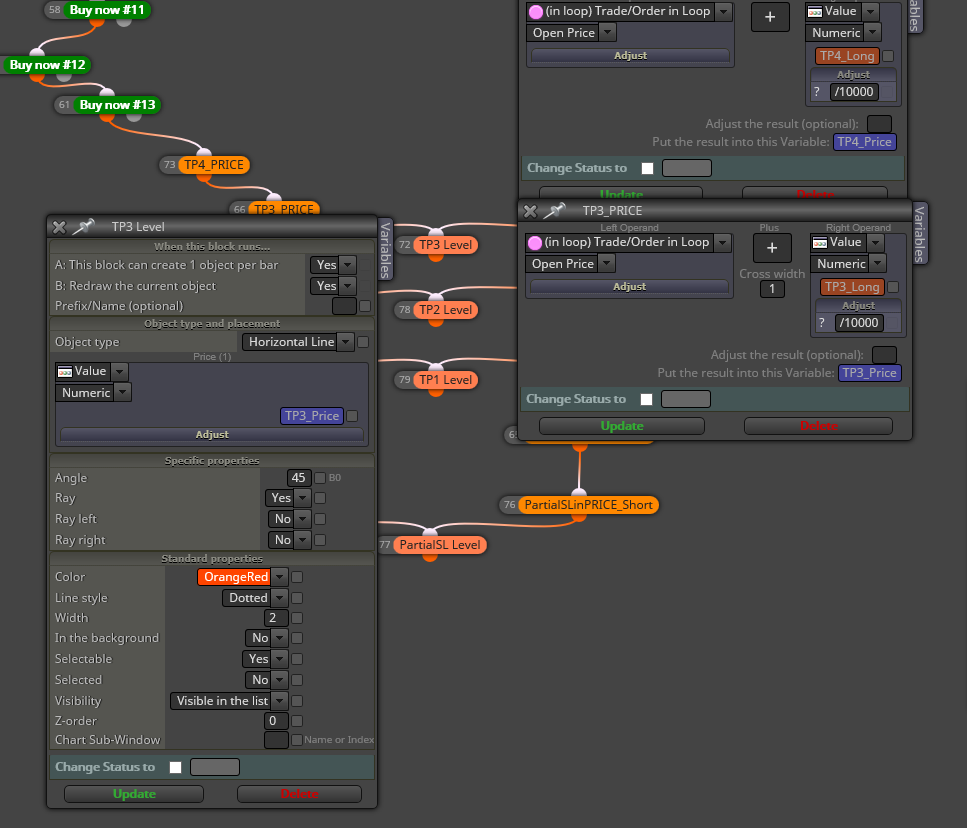Click TP4_Price result variable in upper panel
The width and height of the screenshot is (967, 828).
click(x=864, y=142)
